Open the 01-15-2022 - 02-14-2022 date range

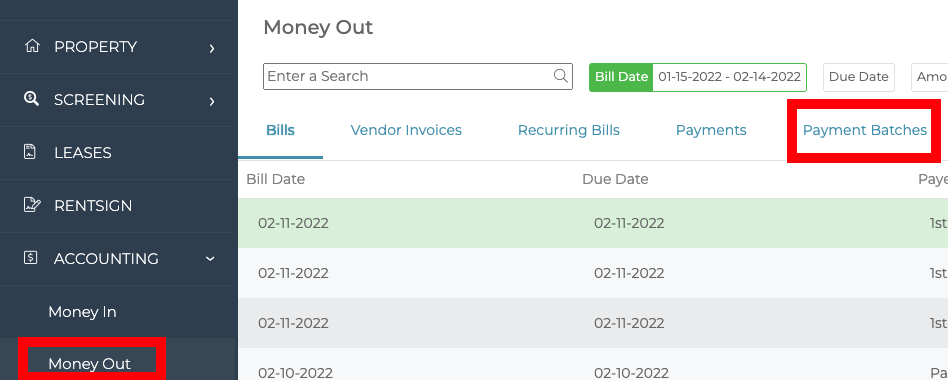tap(729, 77)
